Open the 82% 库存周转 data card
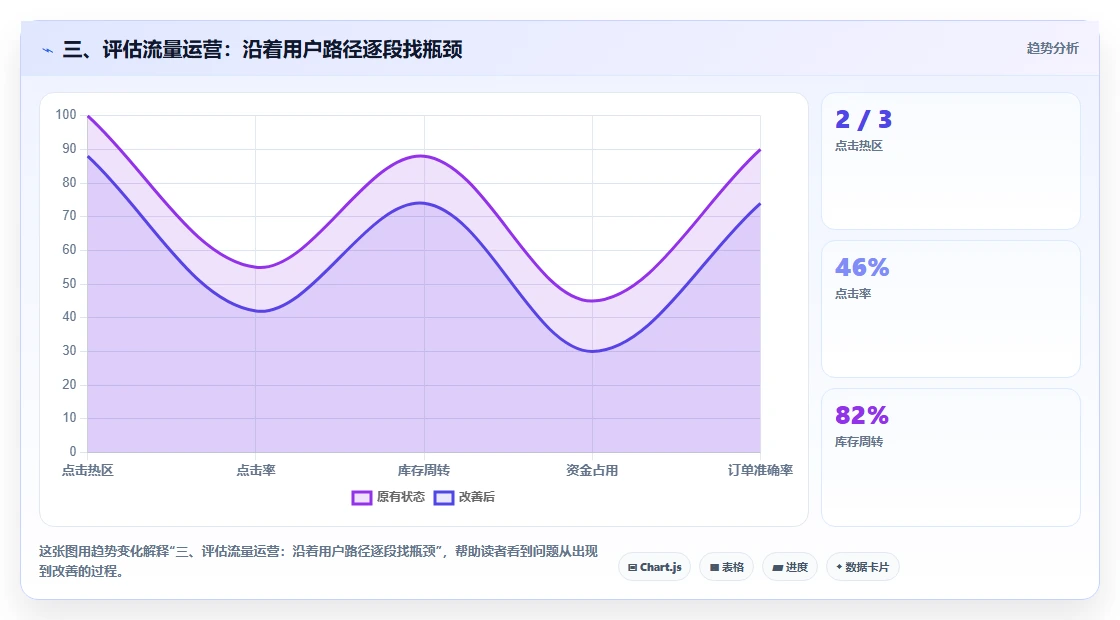This screenshot has width=1120, height=620. pyautogui.click(x=951, y=457)
